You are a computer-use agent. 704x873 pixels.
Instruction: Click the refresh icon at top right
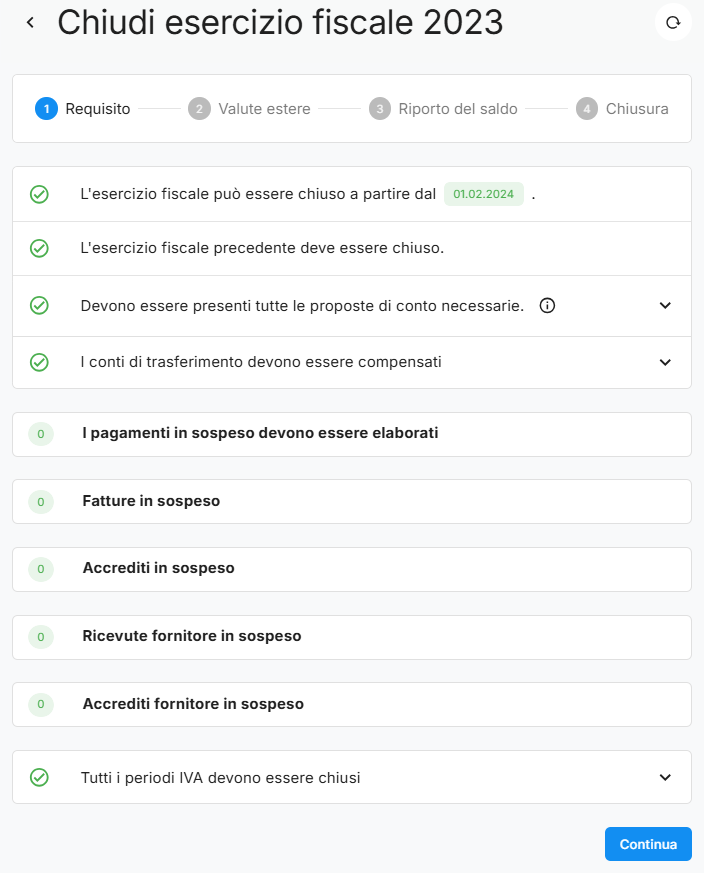pyautogui.click(x=673, y=22)
